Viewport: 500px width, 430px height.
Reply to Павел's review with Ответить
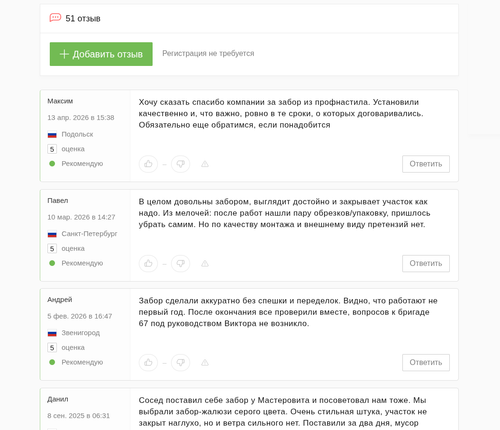[x=426, y=264]
